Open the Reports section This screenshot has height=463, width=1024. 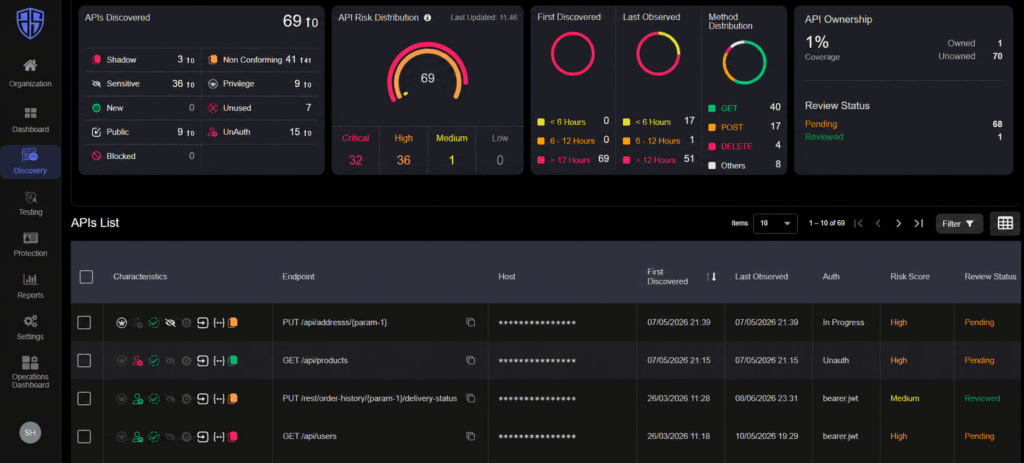tap(30, 287)
